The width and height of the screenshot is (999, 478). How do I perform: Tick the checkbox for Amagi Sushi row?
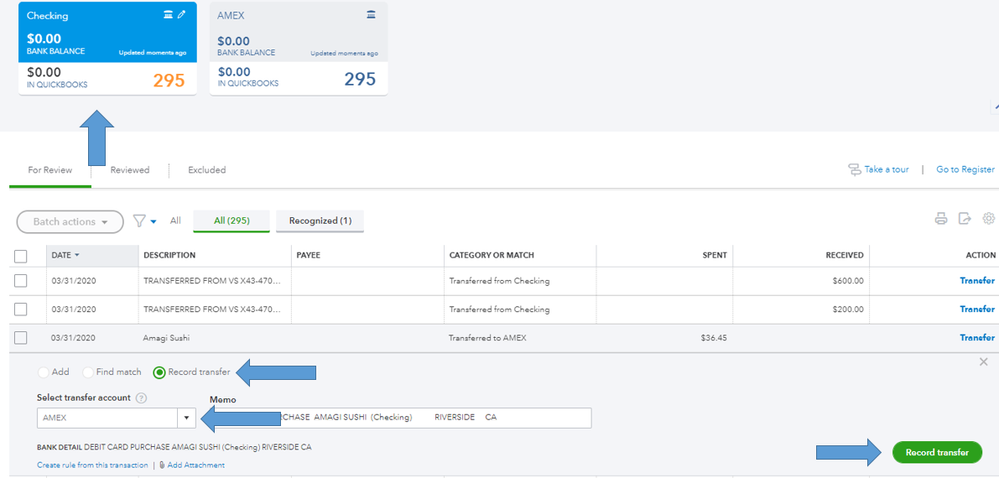[21, 338]
